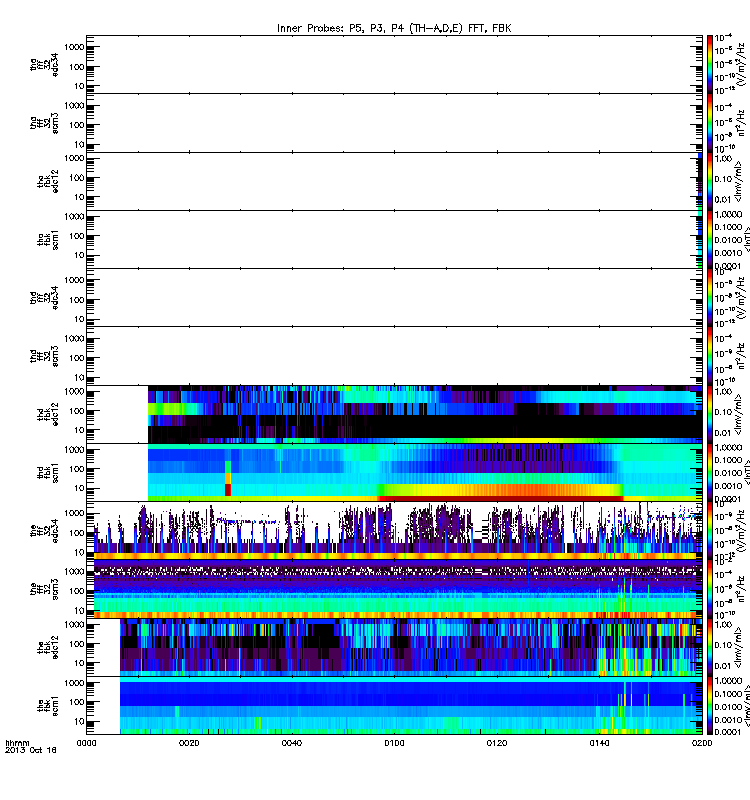The height and width of the screenshot is (800, 750).
Task: Click the 100 tick label of tha fbk scm1 panel
Action: (x=77, y=236)
